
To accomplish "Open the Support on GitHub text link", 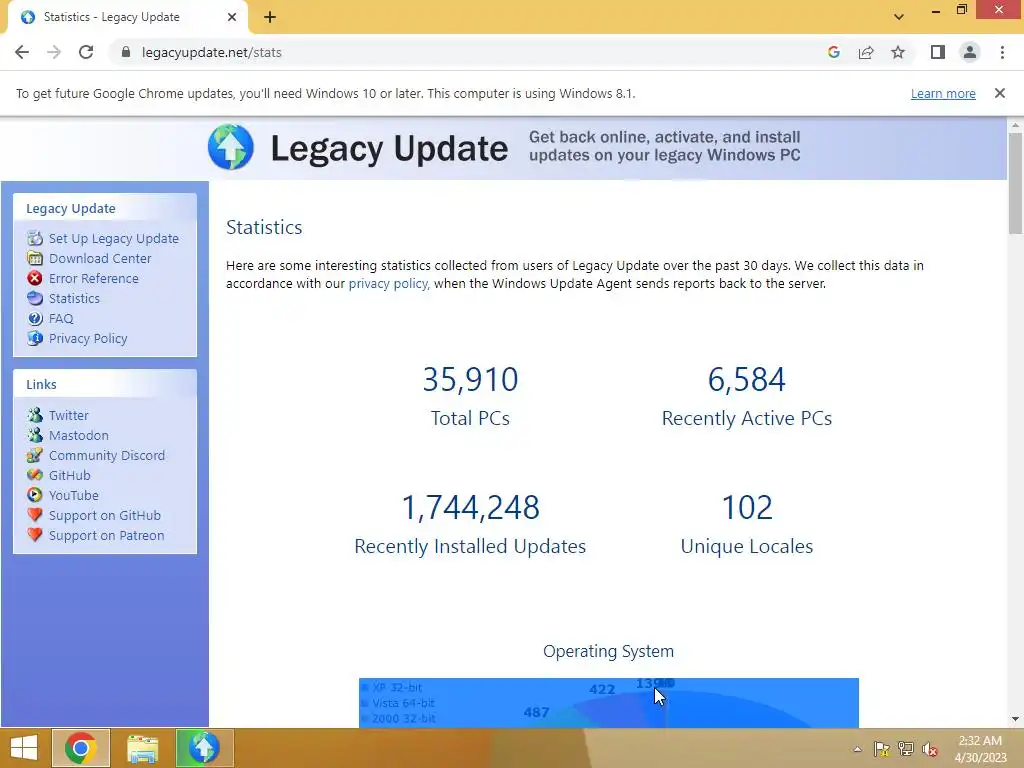I will point(104,515).
